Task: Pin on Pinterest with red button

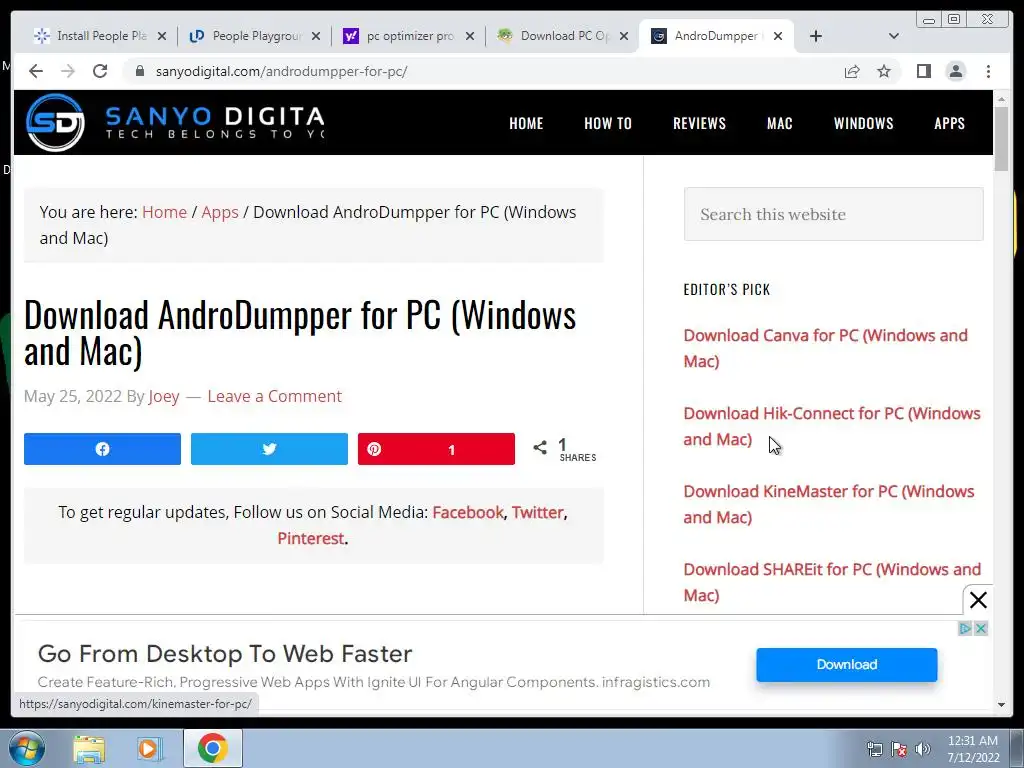Action: (x=436, y=449)
